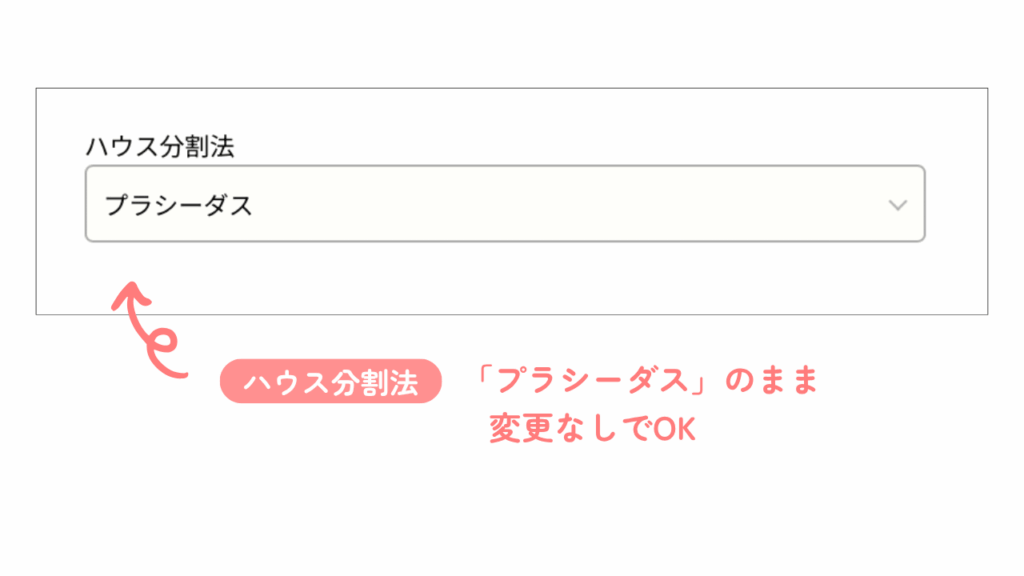Click the pink ハウス分割法 pill badge
Image resolution: width=1024 pixels, height=576 pixels.
pyautogui.click(x=330, y=382)
